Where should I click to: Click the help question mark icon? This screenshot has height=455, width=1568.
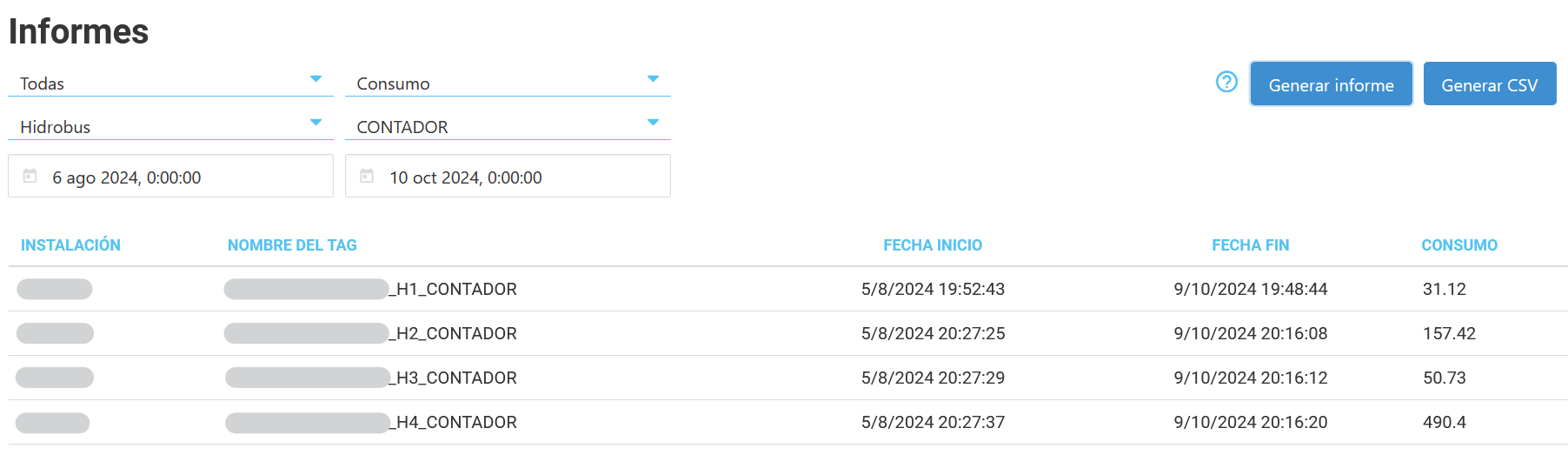(x=1226, y=82)
